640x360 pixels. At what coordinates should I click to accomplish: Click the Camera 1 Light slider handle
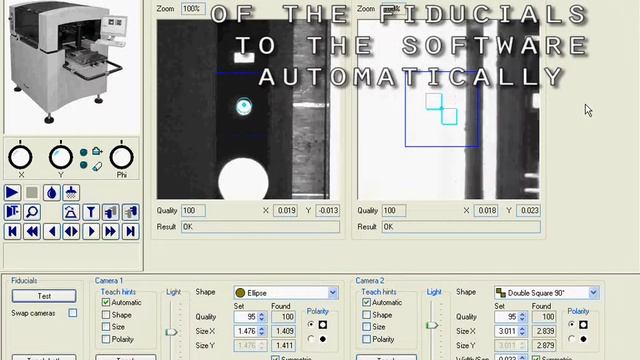pyautogui.click(x=171, y=332)
